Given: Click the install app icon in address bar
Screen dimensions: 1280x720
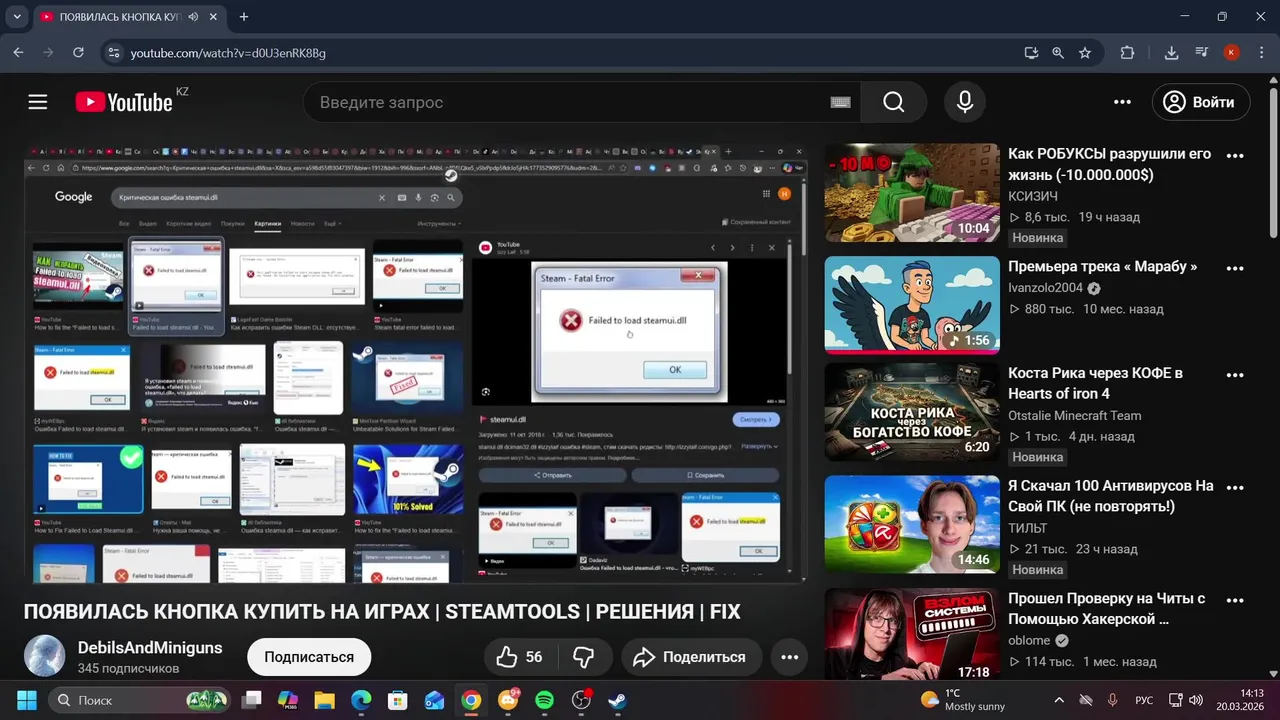Looking at the screenshot, I should pos(1031,52).
